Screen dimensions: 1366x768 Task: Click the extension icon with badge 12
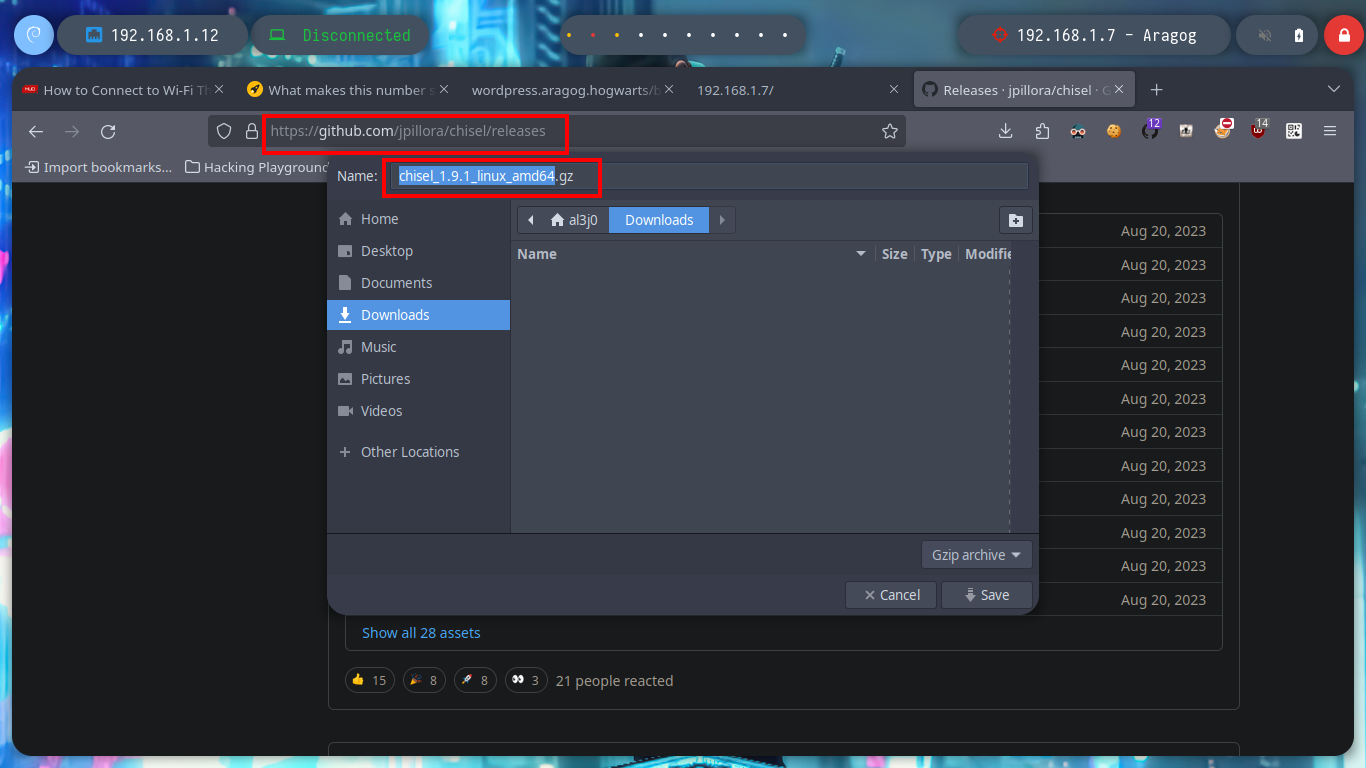tap(1150, 130)
